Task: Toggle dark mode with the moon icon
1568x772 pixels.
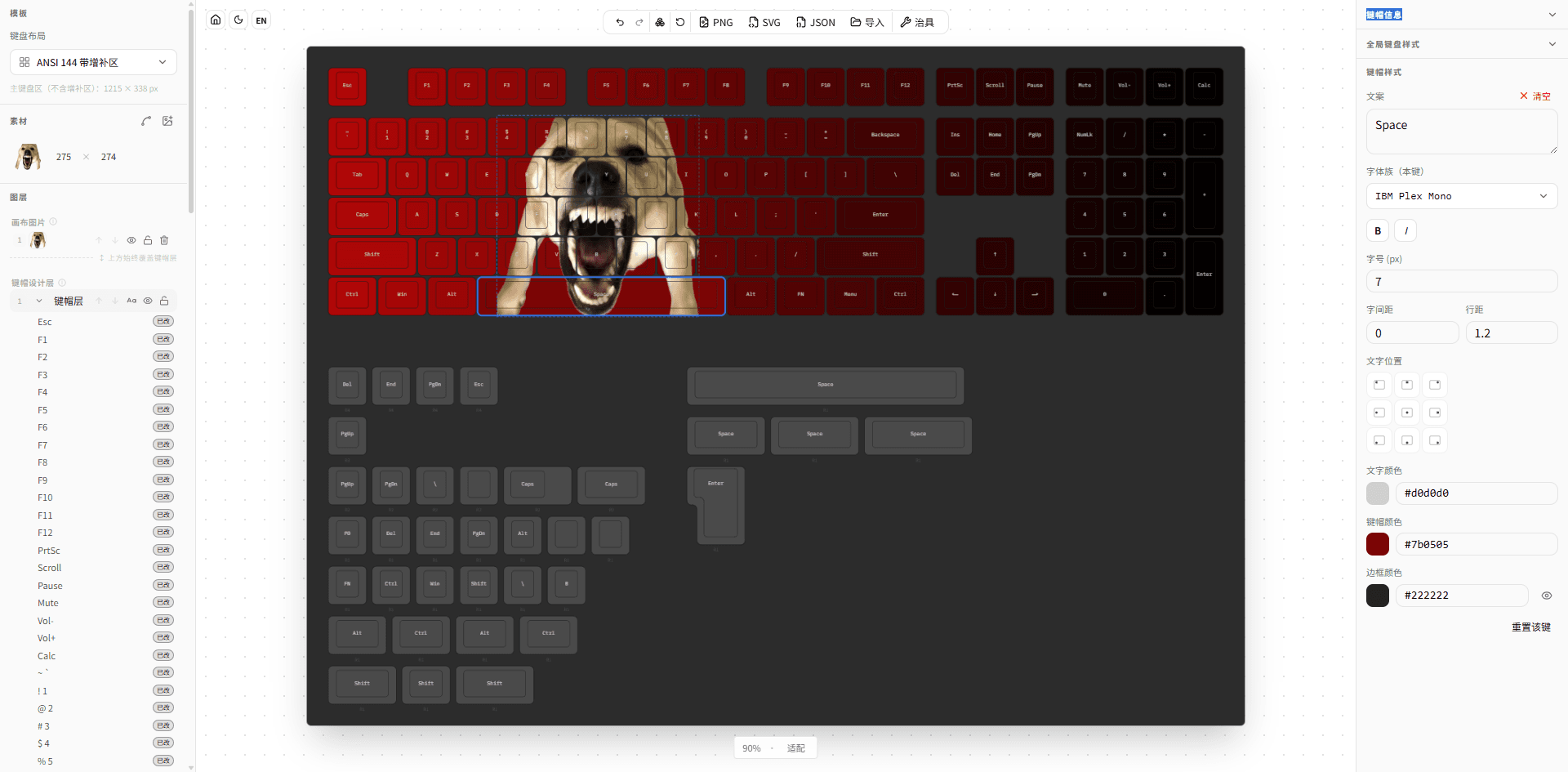Action: tap(238, 20)
